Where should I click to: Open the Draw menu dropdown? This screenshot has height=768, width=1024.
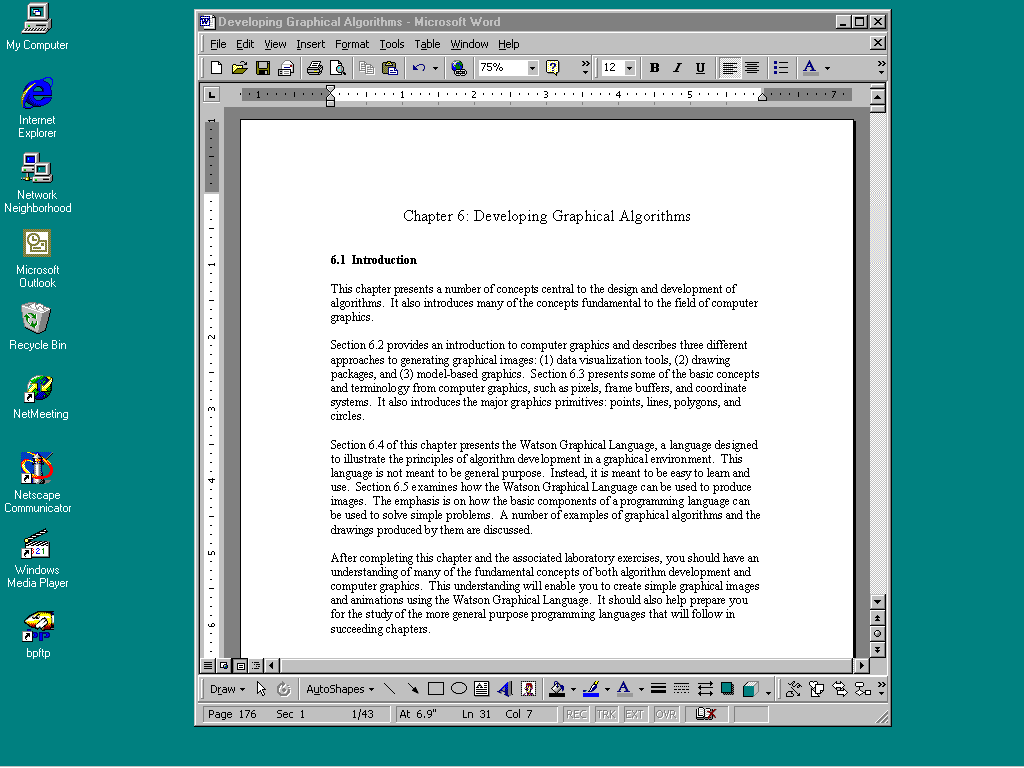[x=227, y=689]
